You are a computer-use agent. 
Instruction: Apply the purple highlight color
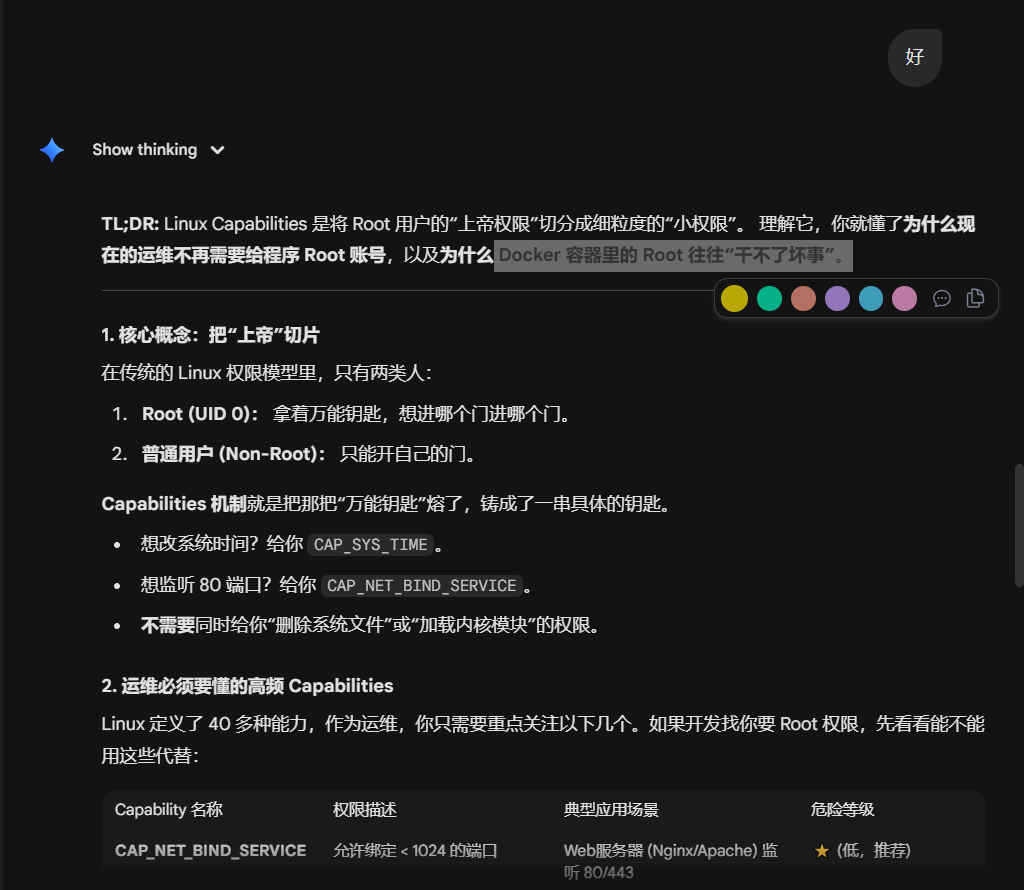click(837, 298)
